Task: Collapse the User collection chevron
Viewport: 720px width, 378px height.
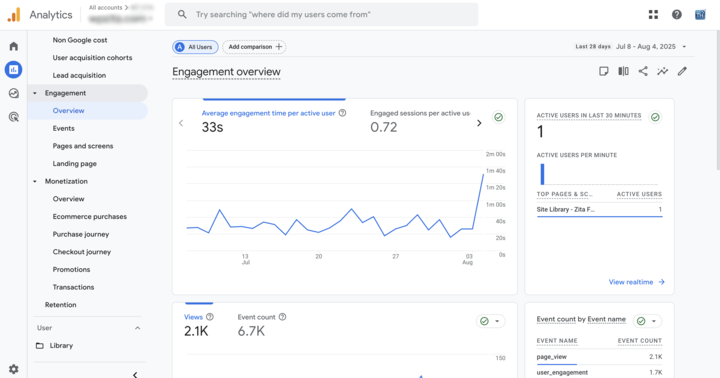Action: (x=137, y=328)
